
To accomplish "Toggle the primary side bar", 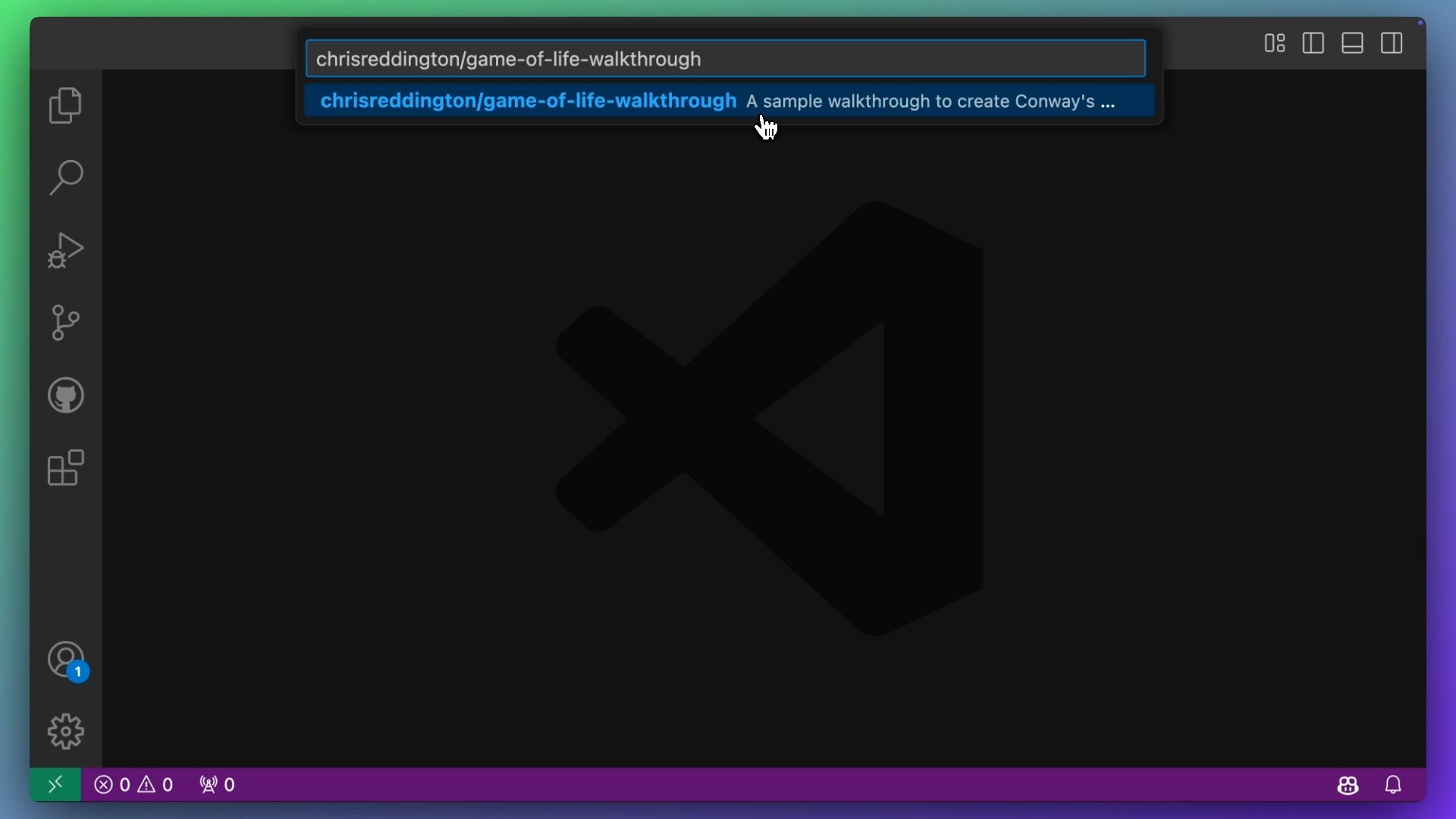I will 1313,43.
